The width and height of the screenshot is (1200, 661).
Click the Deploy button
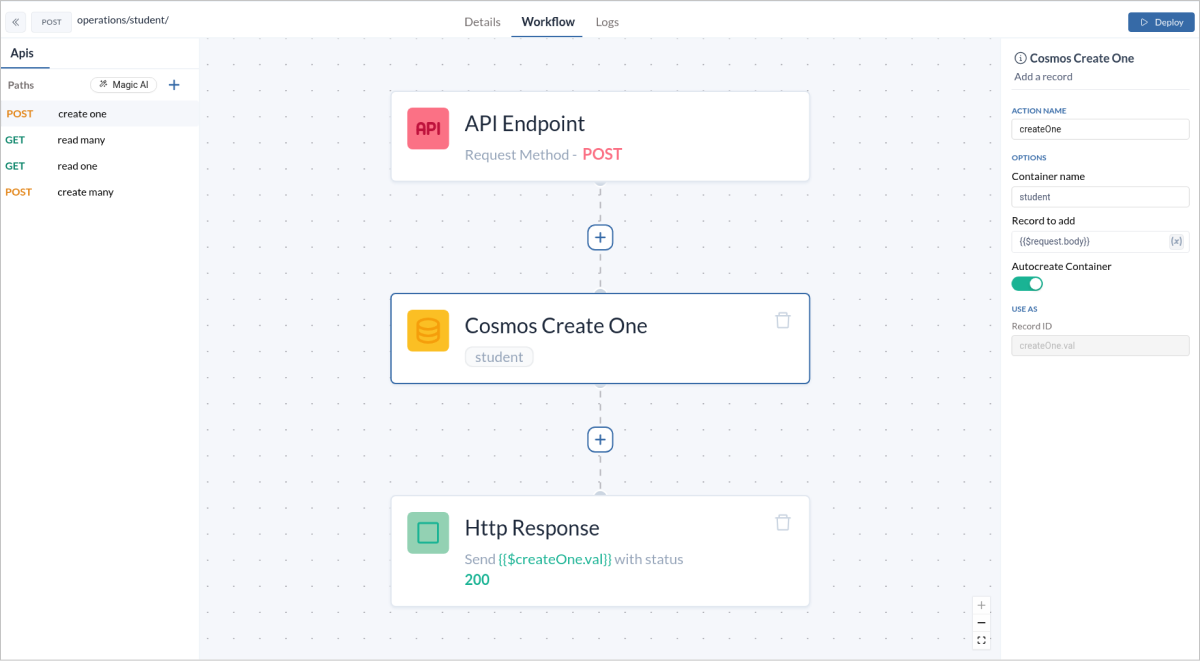[x=1160, y=22]
